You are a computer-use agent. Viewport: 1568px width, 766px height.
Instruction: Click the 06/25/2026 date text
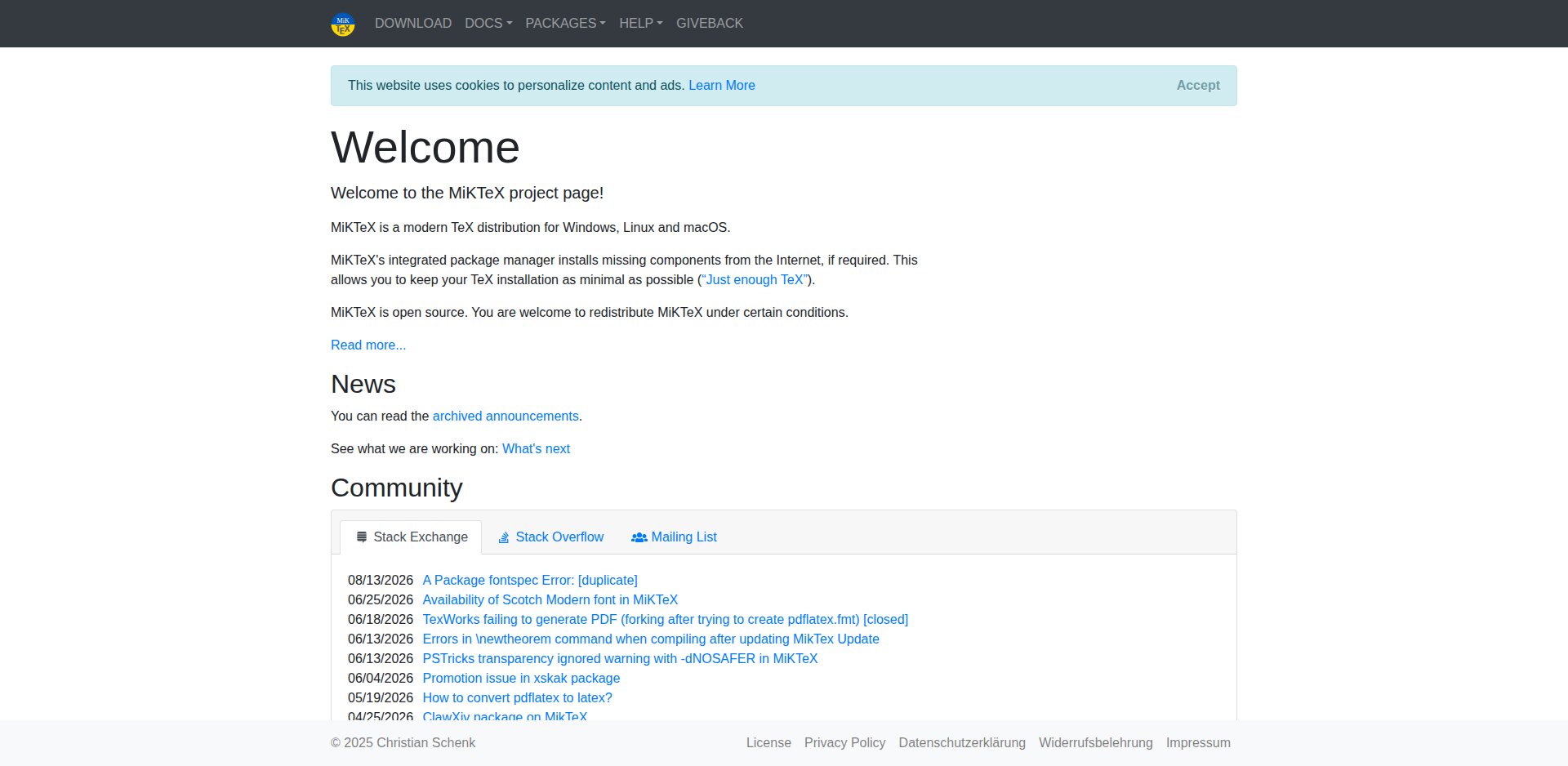[x=381, y=599]
